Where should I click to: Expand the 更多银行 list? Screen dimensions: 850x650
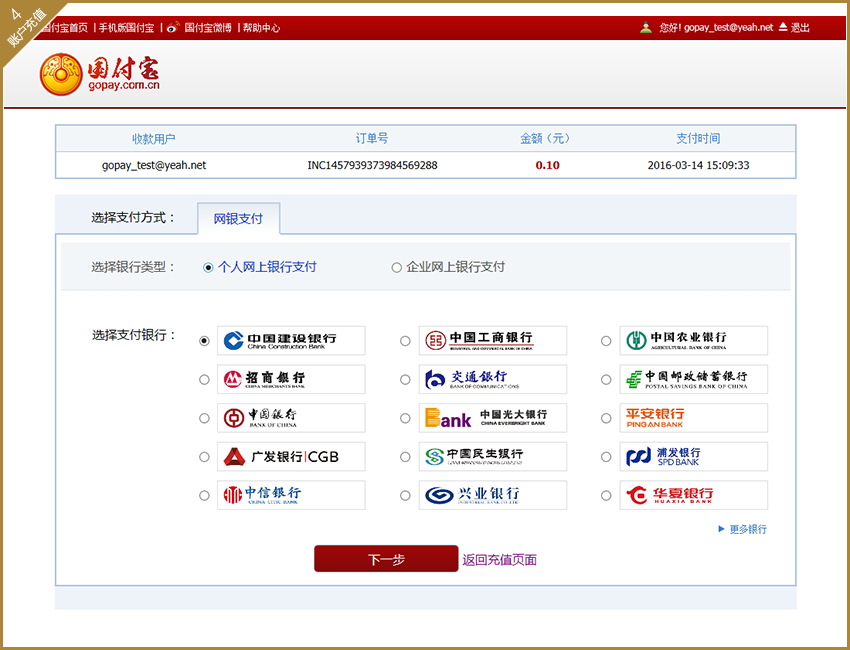click(743, 529)
